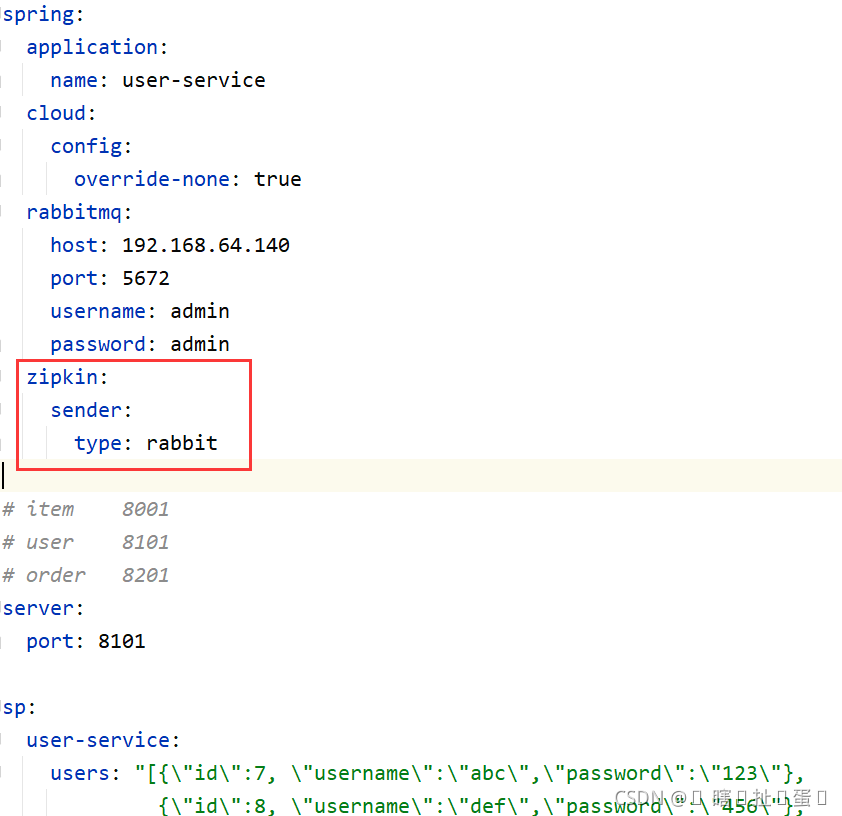Screen dimensions: 842x816
Task: Click the 'cloud:' key
Action: [61, 113]
